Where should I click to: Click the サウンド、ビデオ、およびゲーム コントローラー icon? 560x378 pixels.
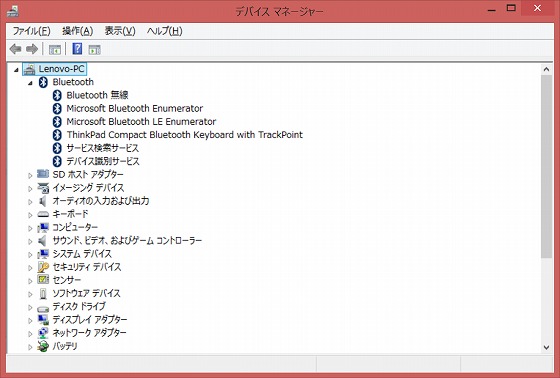43,241
